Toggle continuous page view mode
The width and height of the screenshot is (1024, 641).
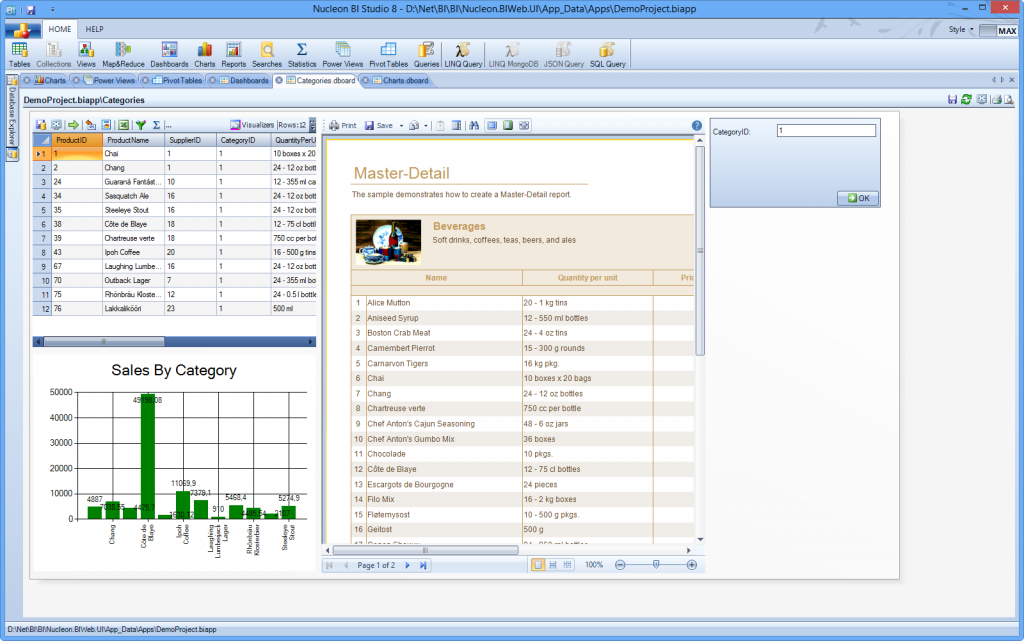point(554,565)
